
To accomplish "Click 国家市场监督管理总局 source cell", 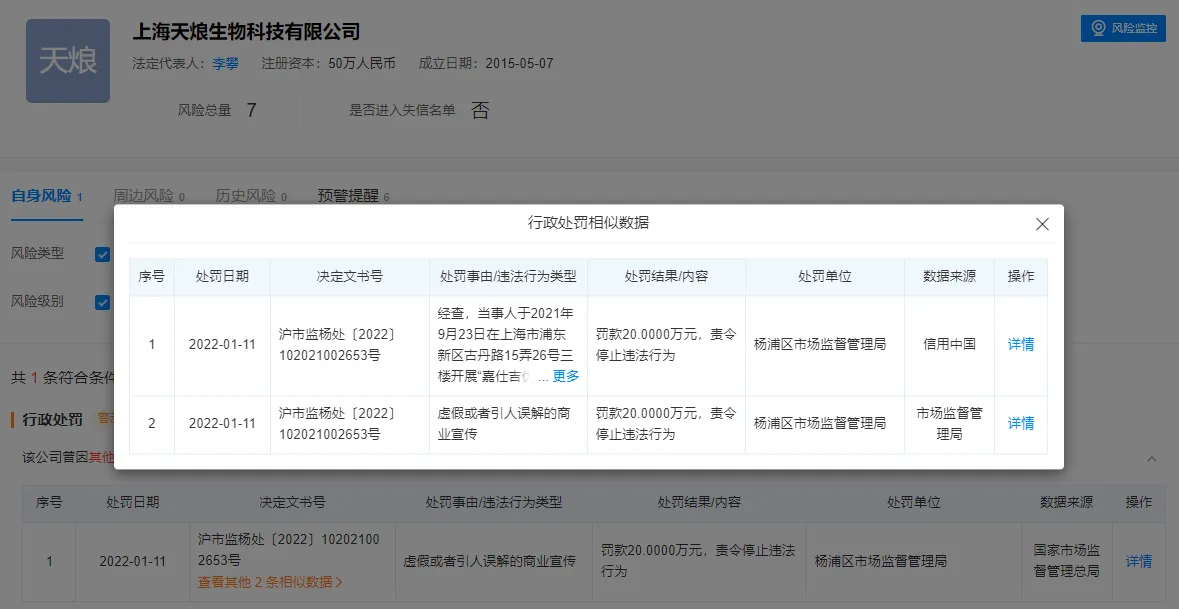I will click(1066, 561).
